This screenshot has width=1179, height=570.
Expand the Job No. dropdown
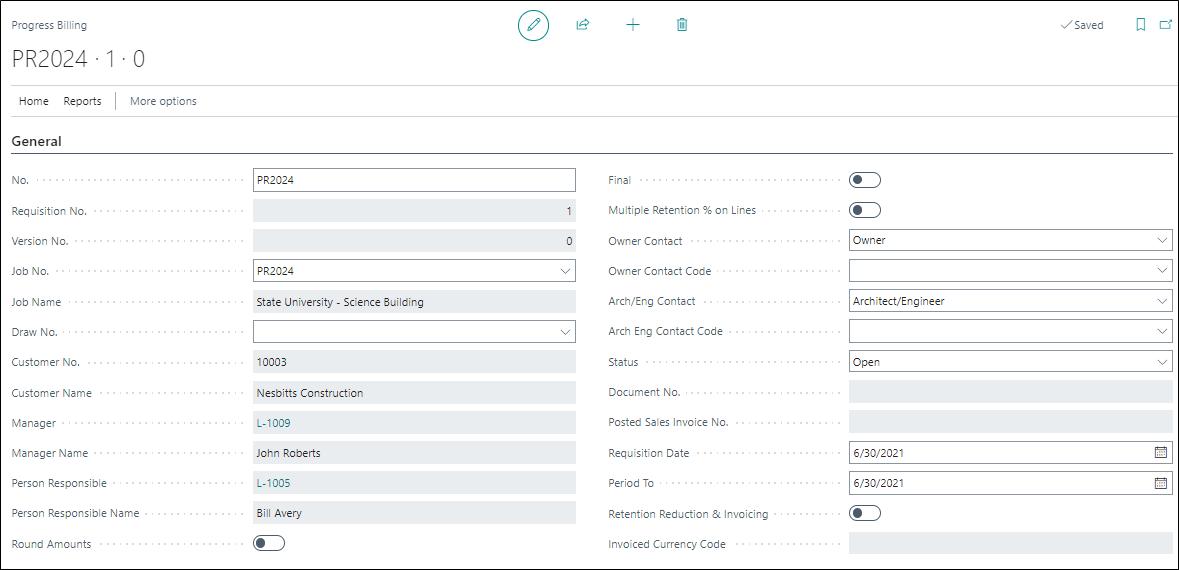tap(565, 271)
